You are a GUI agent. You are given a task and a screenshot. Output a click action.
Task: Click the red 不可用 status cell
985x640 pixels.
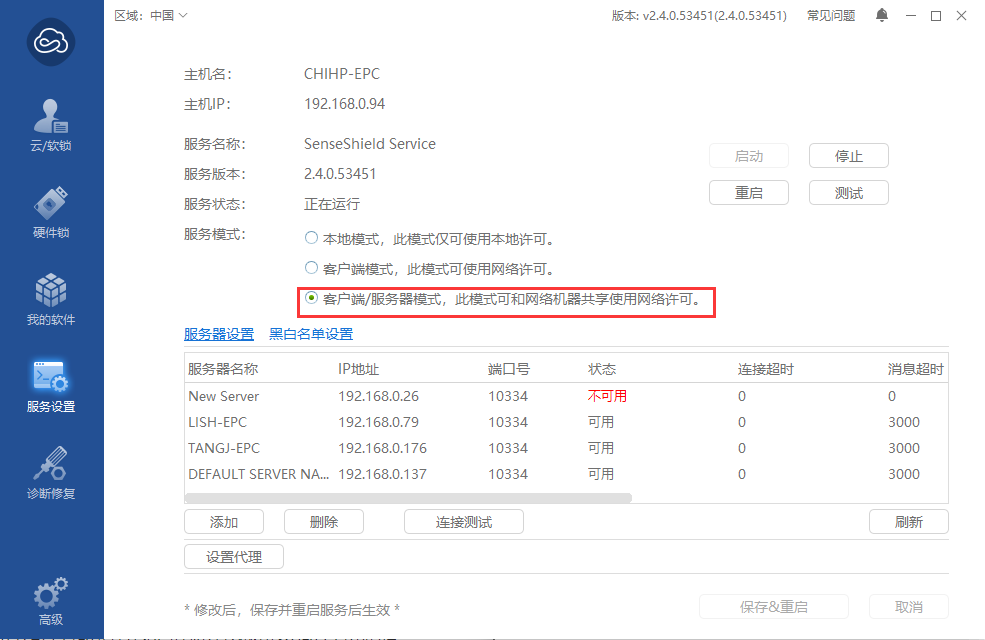[607, 396]
